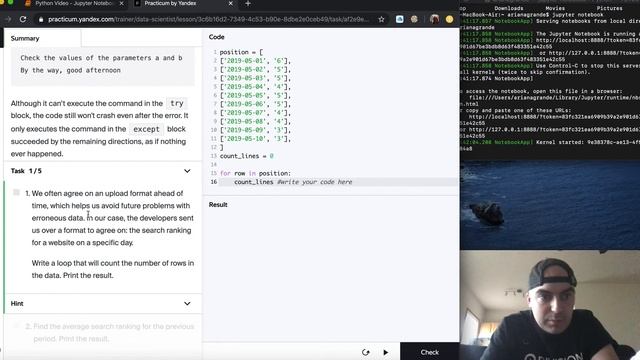The image size is (640, 360).
Task: Click the 'for row in position:' line
Action: click(x=255, y=173)
